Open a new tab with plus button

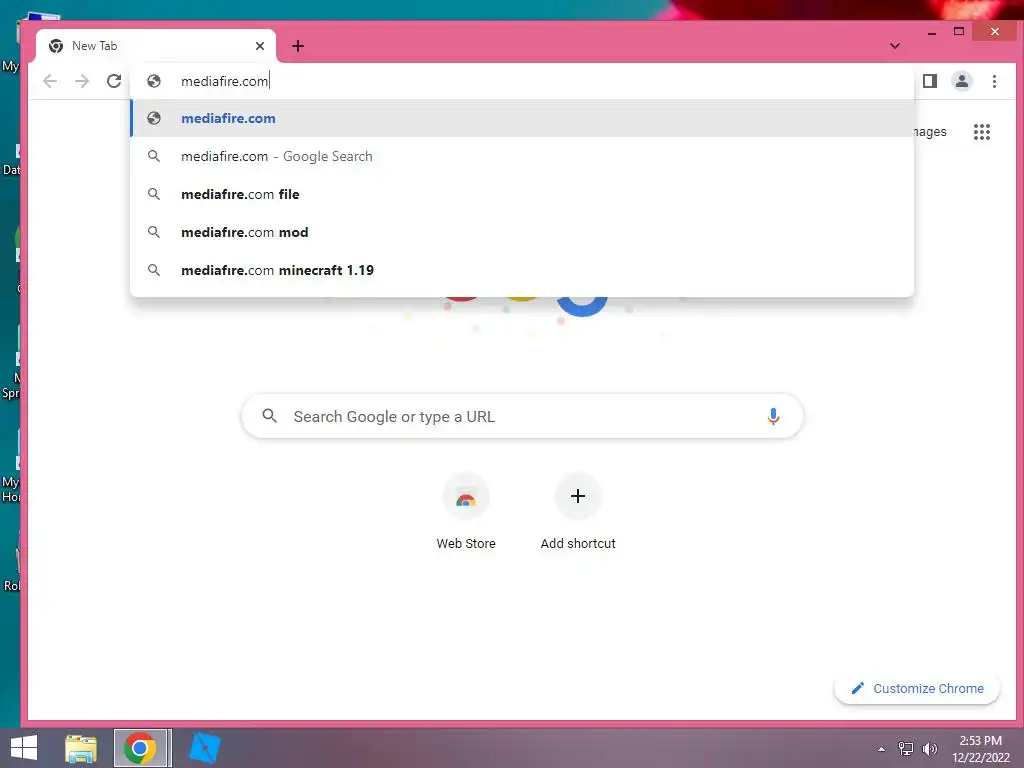298,46
